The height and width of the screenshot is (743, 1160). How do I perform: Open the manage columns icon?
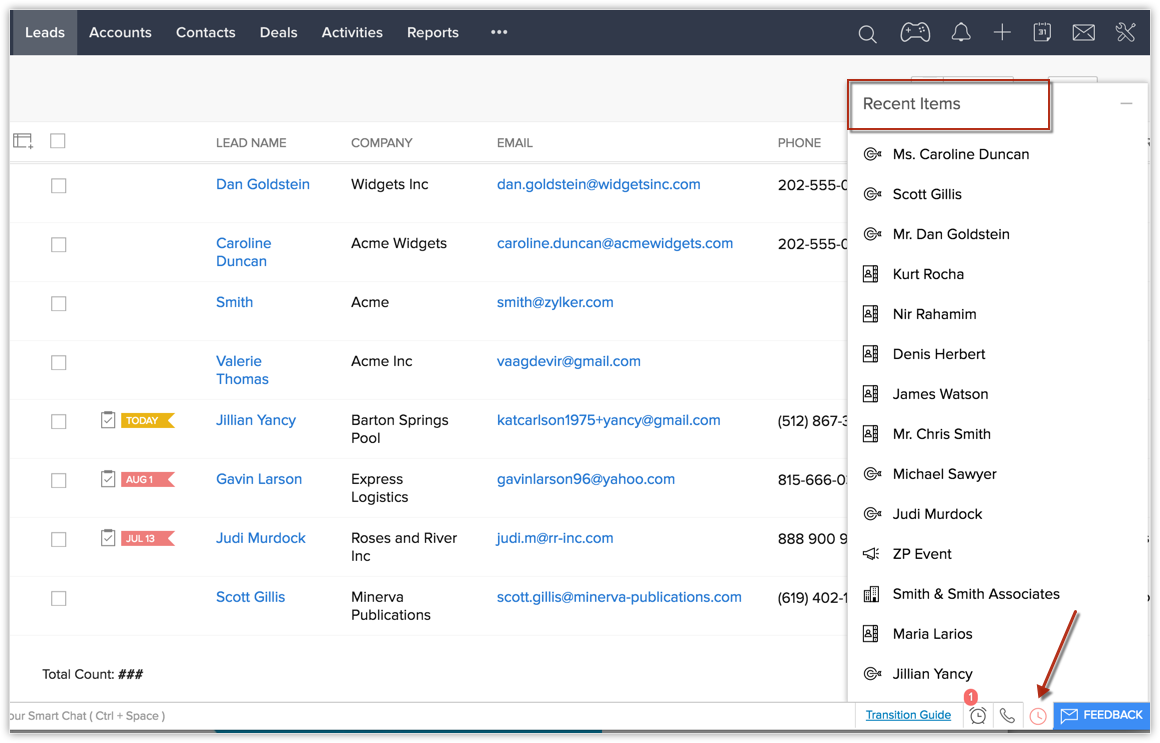pos(23,141)
